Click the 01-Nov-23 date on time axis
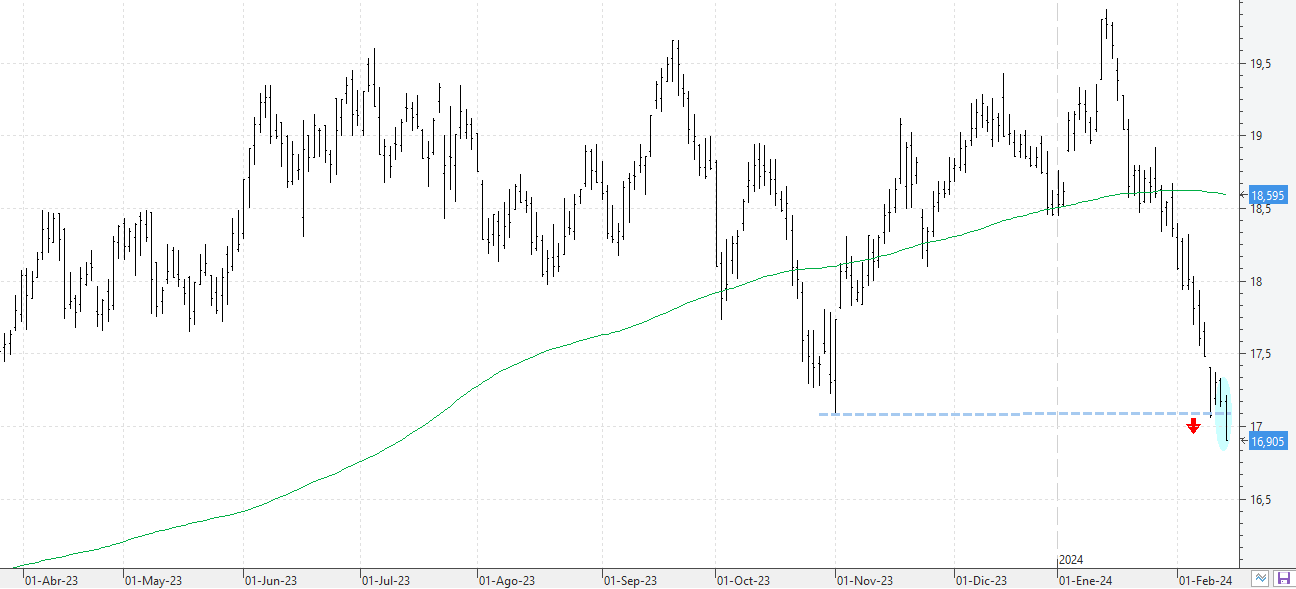The height and width of the screenshot is (589, 1296). pos(864,580)
